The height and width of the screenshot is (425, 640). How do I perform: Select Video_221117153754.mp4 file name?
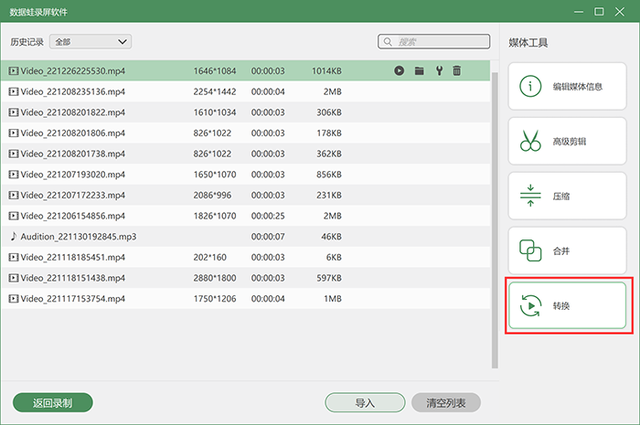click(73, 299)
